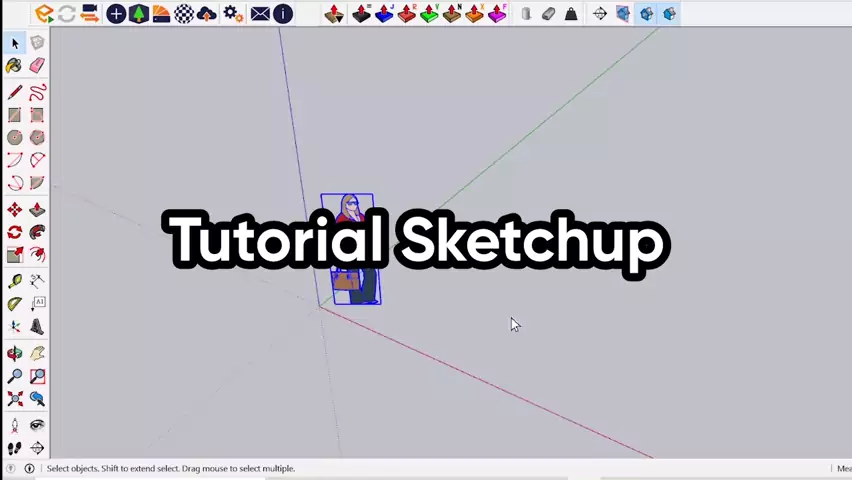Screen dimensions: 852x480
Task: Select the Follow Me tool
Action: [37, 232]
